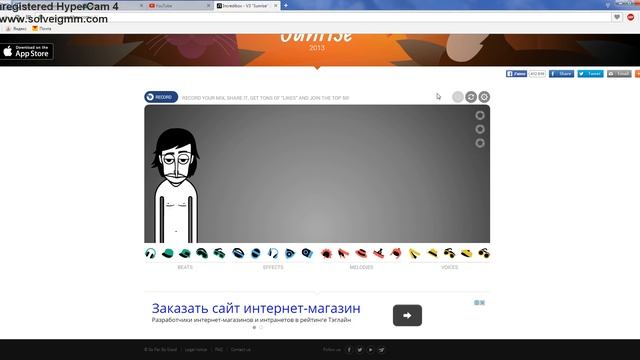Click the Email share button
The height and width of the screenshot is (360, 640).
click(619, 73)
